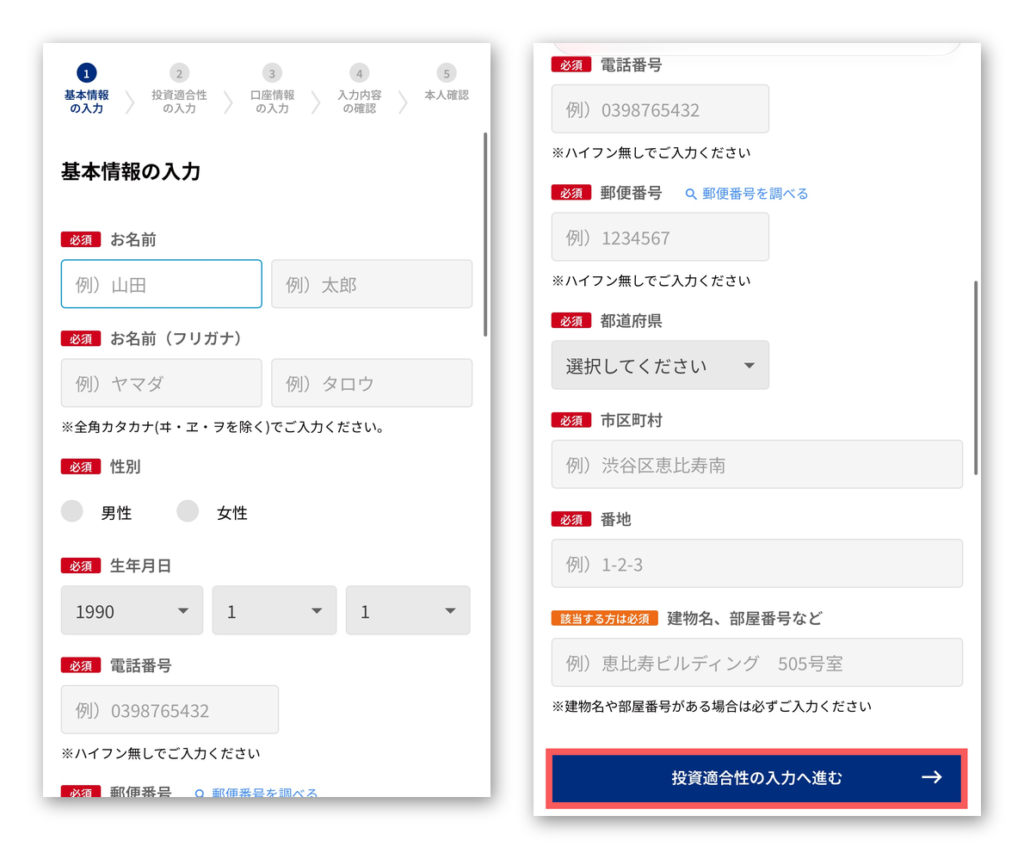
Task: Click the お名前（フリガナ） label
Action: [176, 338]
